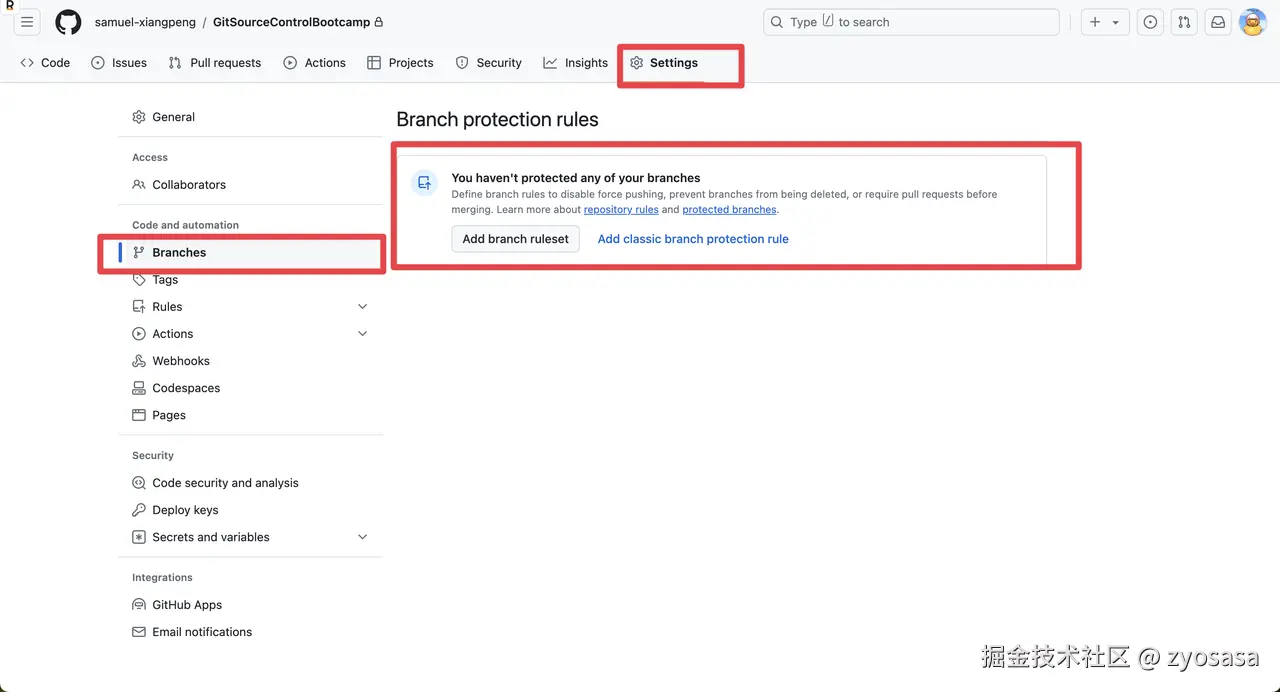
Task: Click Add classic branch protection rule link
Action: (x=693, y=239)
